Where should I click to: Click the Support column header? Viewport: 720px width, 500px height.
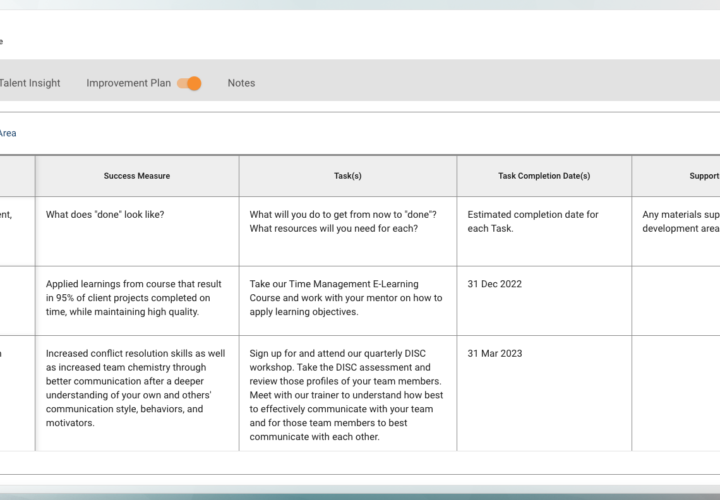676,176
